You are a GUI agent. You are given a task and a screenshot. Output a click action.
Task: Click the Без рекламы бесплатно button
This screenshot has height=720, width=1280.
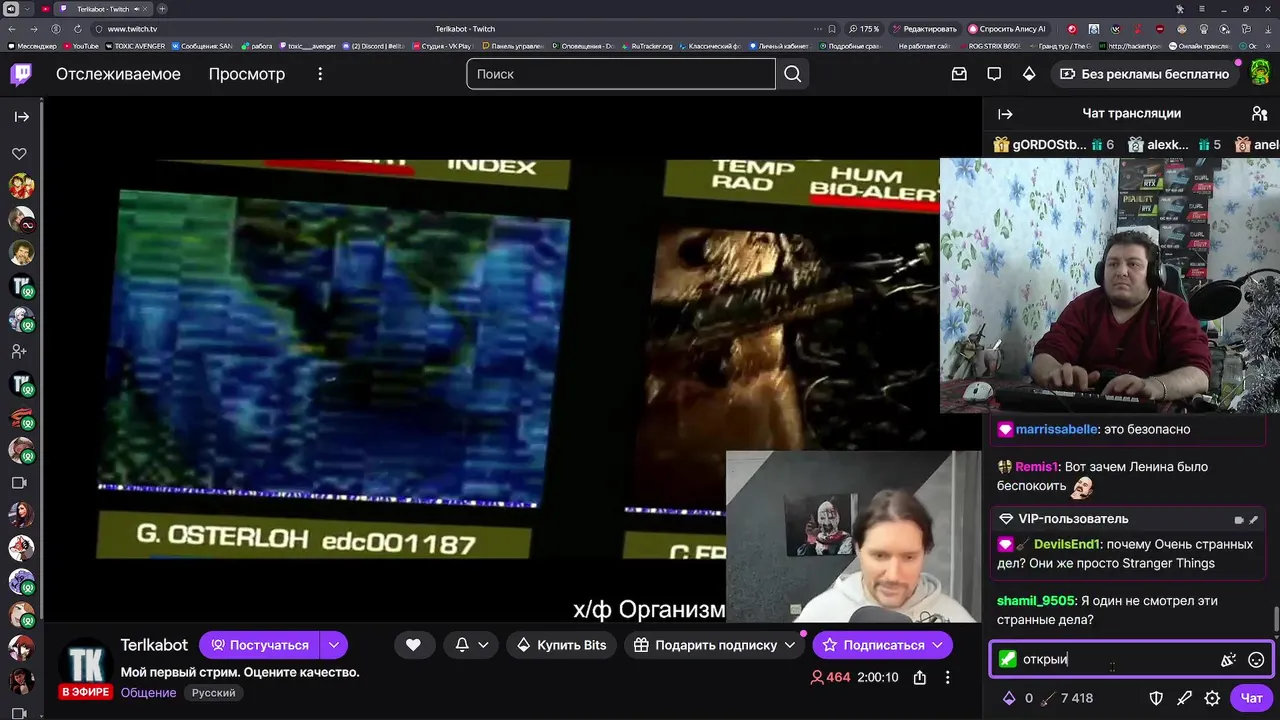(1144, 74)
